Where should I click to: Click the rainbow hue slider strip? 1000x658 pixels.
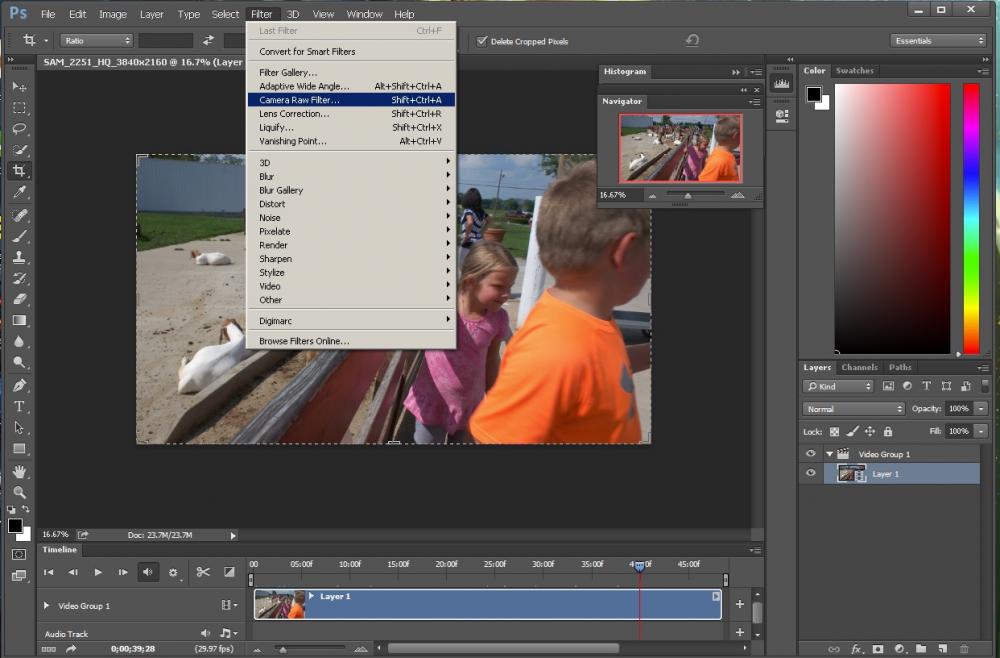(x=971, y=218)
